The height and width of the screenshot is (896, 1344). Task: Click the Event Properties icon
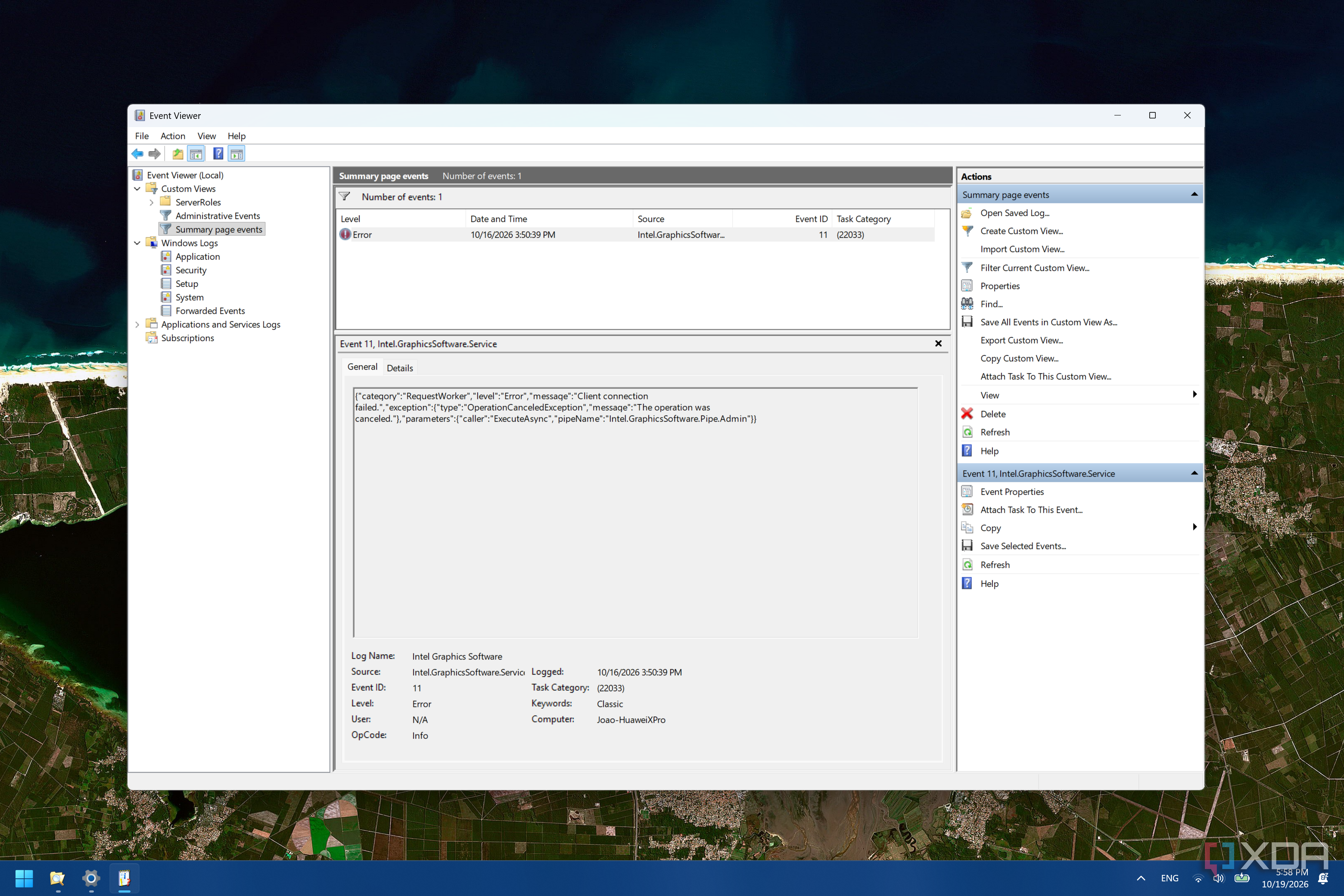(967, 492)
